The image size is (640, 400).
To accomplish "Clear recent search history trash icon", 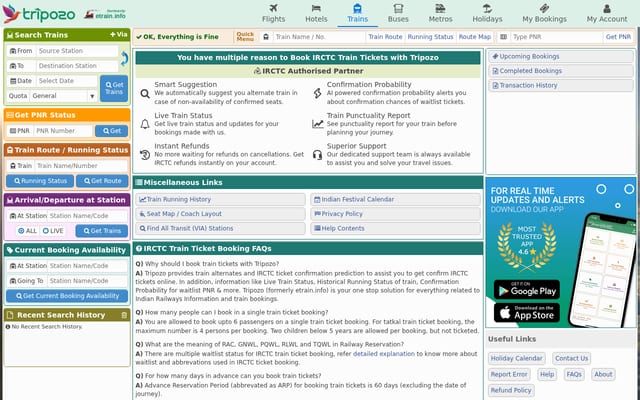I will point(124,315).
